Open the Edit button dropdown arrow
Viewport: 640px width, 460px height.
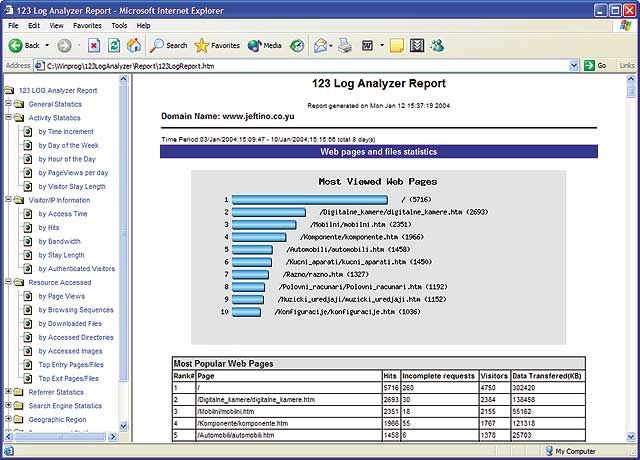[x=382, y=46]
